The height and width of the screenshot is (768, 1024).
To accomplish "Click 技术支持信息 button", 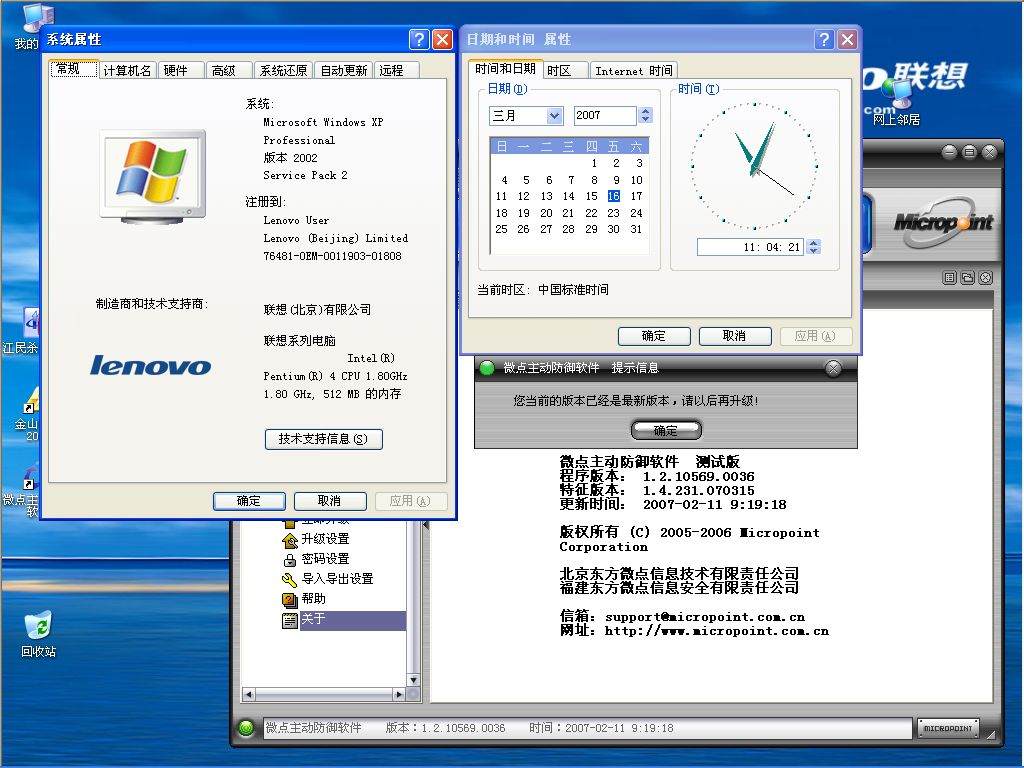I will 323,439.
